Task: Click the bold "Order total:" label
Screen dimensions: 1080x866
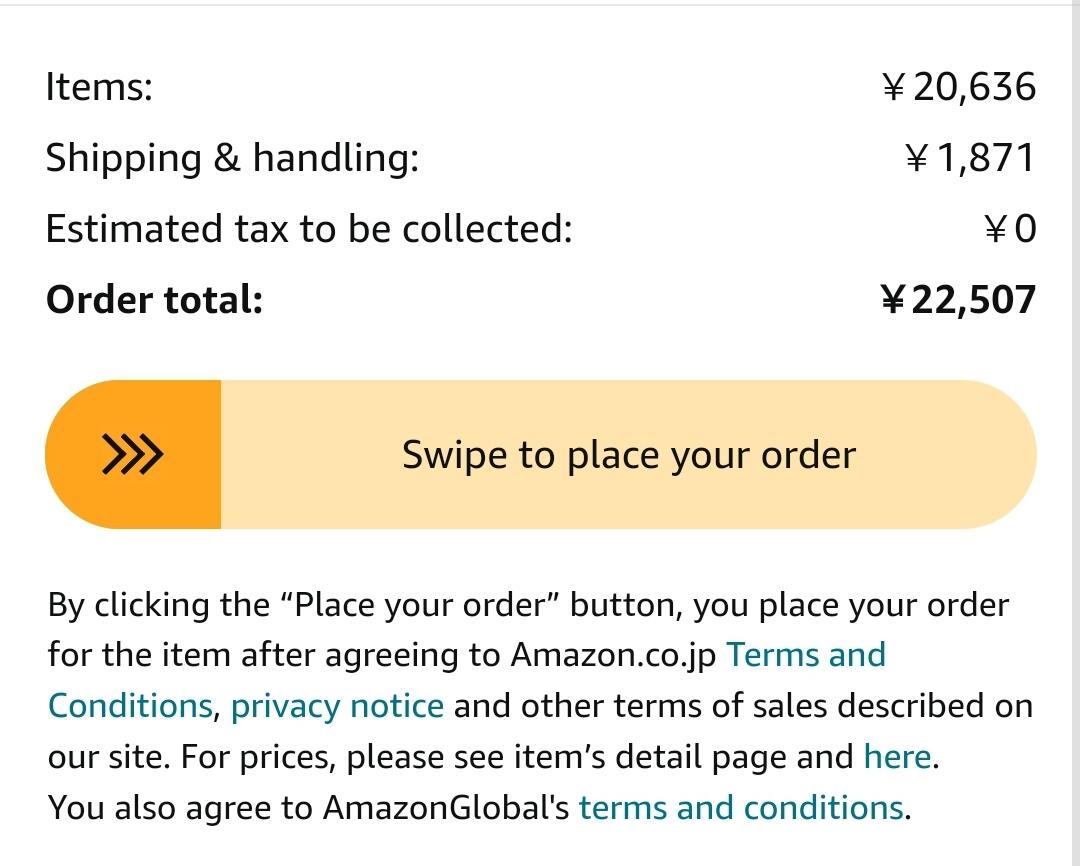Action: [x=154, y=300]
